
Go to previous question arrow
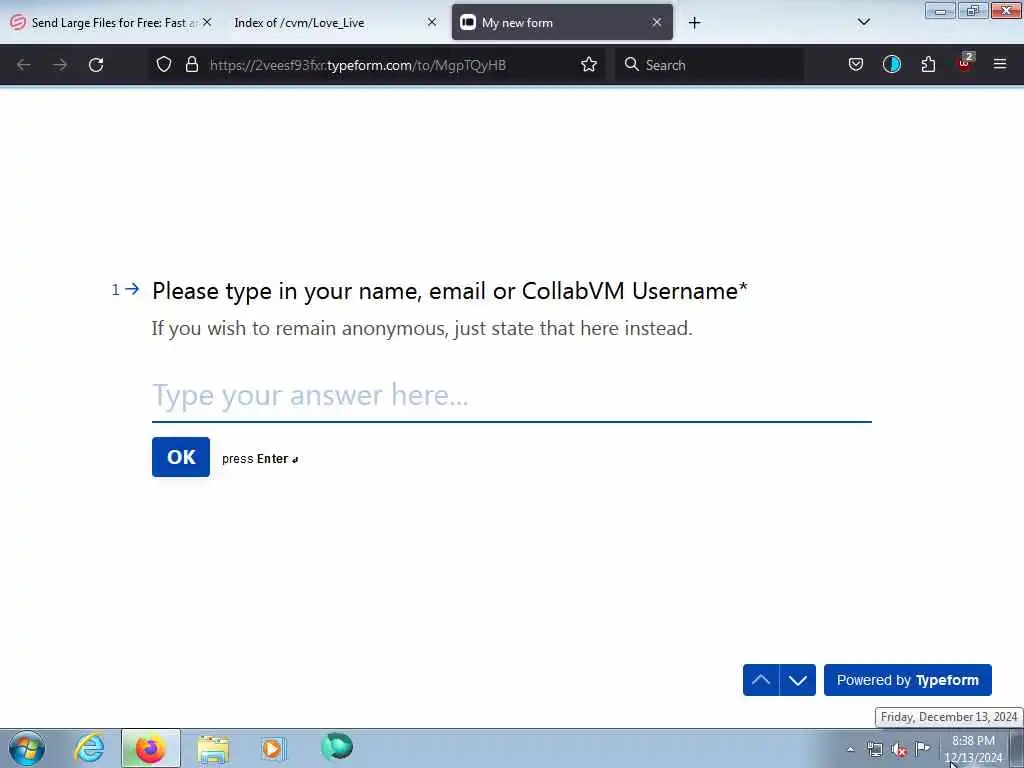pyautogui.click(x=761, y=680)
